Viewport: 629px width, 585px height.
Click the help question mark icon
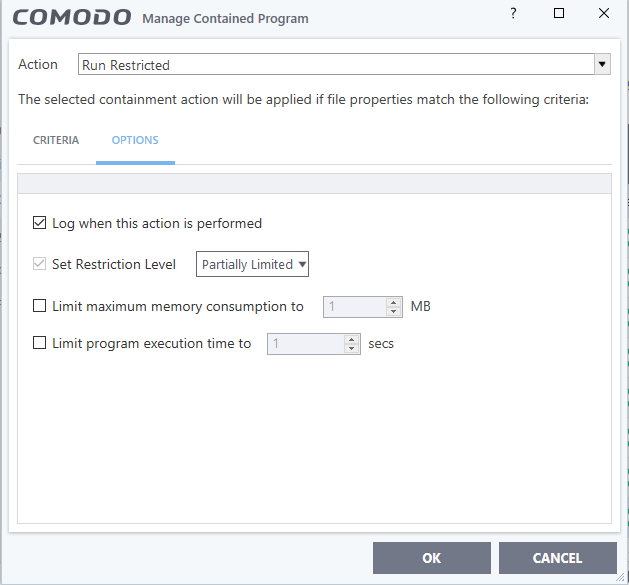tap(513, 14)
